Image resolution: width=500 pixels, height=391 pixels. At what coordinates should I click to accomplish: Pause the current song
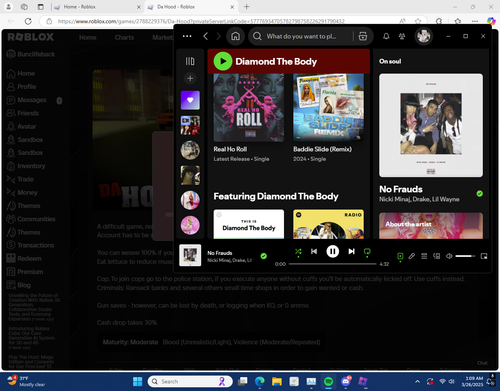[x=332, y=251]
